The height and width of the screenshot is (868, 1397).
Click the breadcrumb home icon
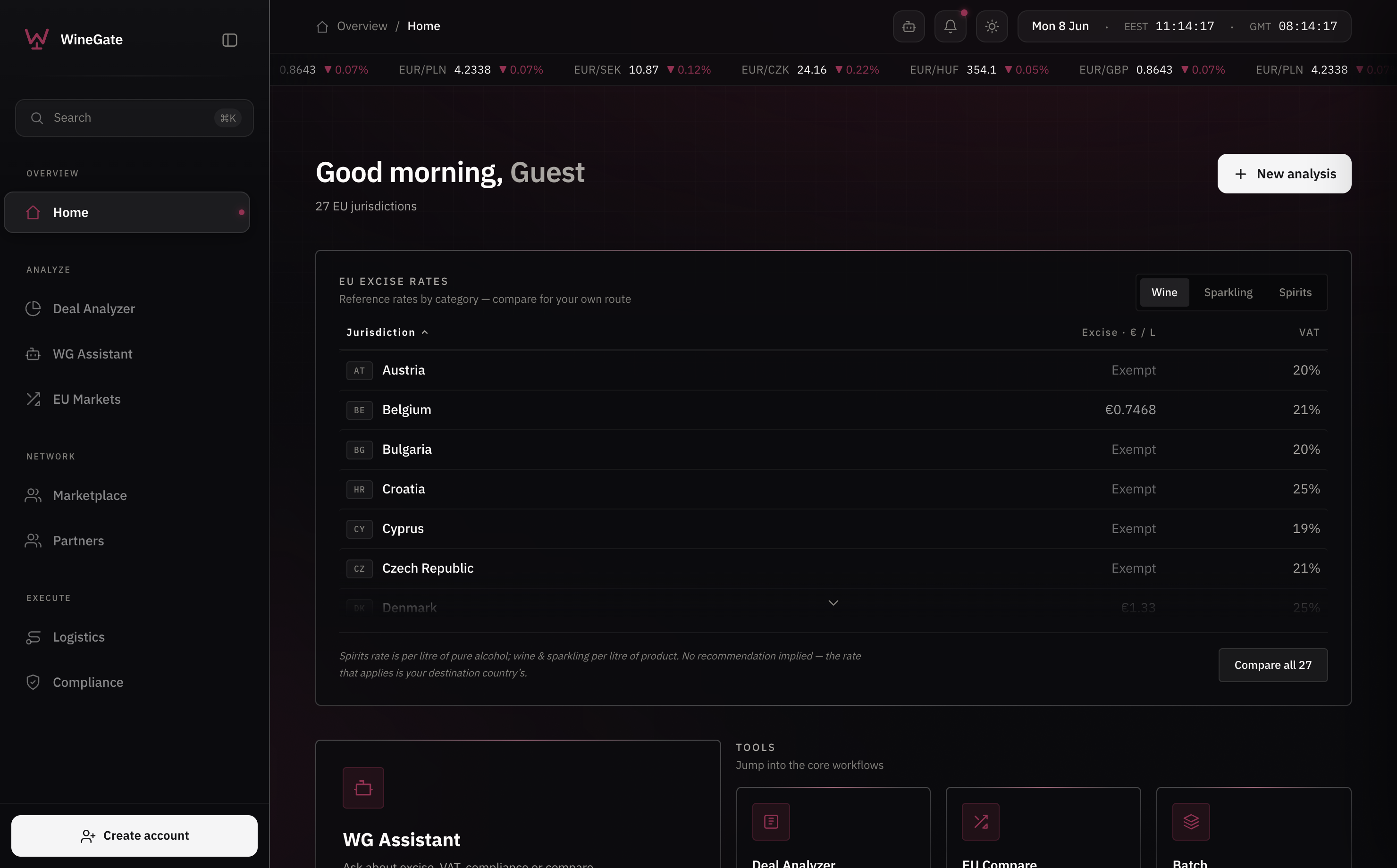322,26
